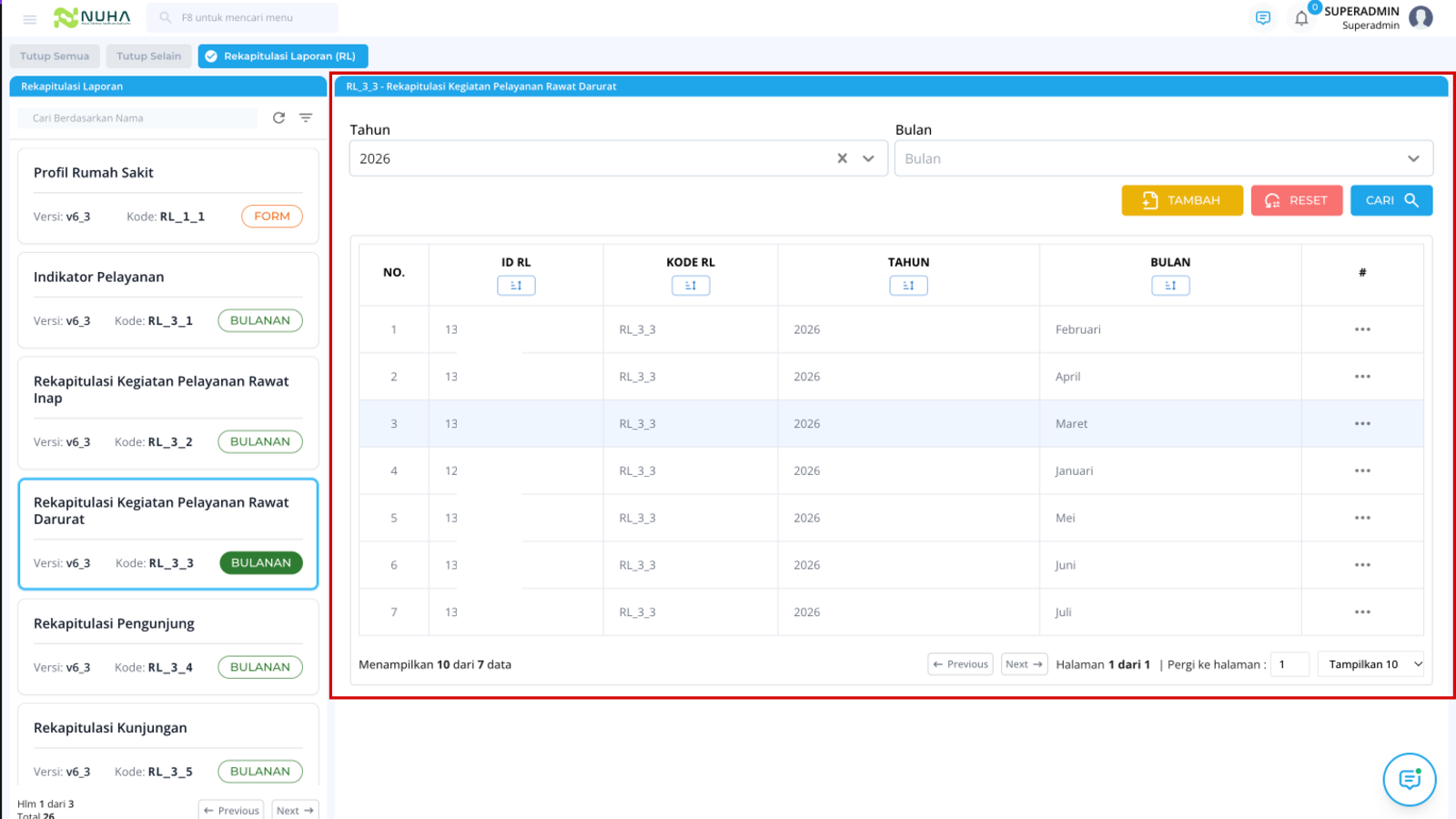
Task: Focus Cari Berdasarkan Nama search field
Action: (x=137, y=118)
